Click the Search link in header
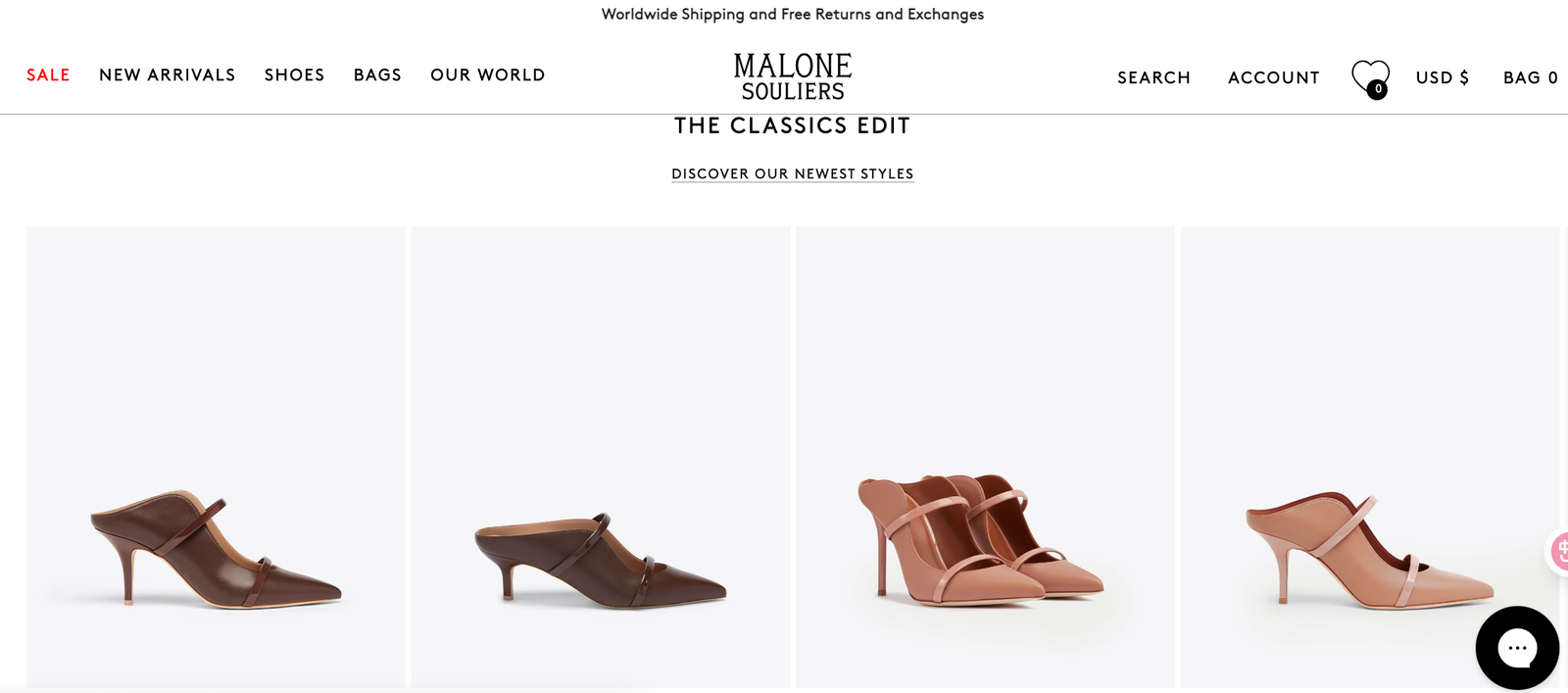 (1153, 77)
